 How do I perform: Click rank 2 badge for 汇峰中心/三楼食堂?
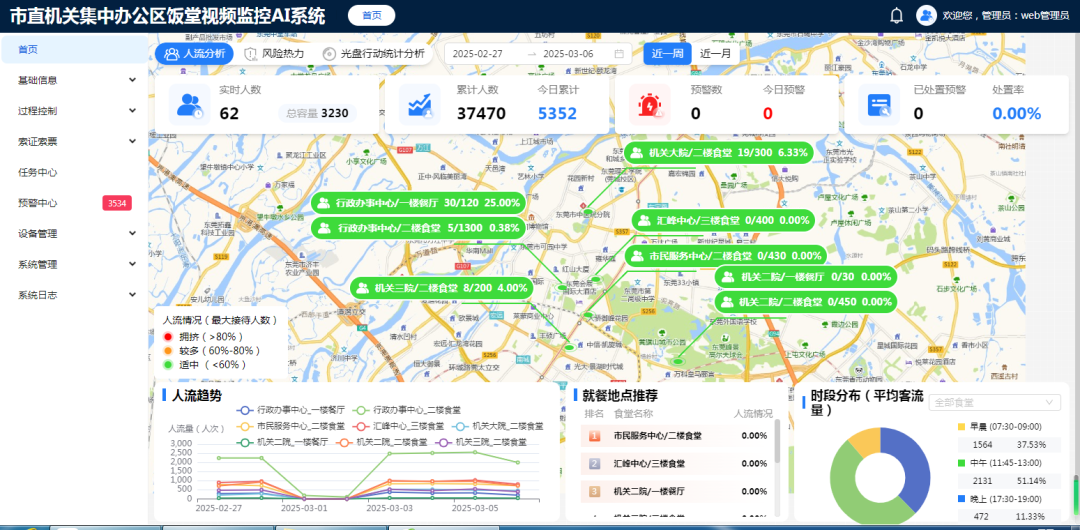pos(594,464)
